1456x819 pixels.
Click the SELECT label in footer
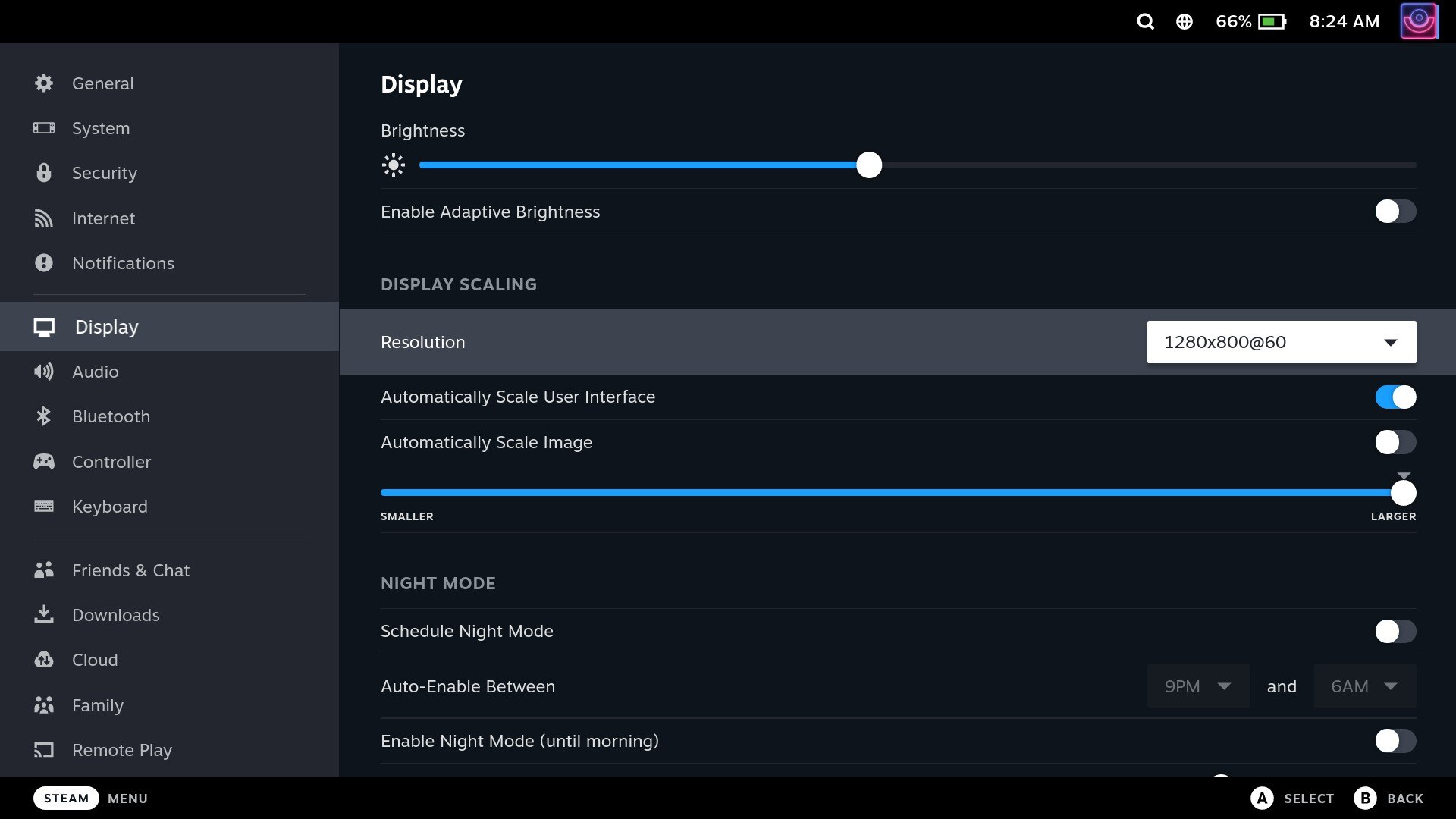tap(1309, 799)
